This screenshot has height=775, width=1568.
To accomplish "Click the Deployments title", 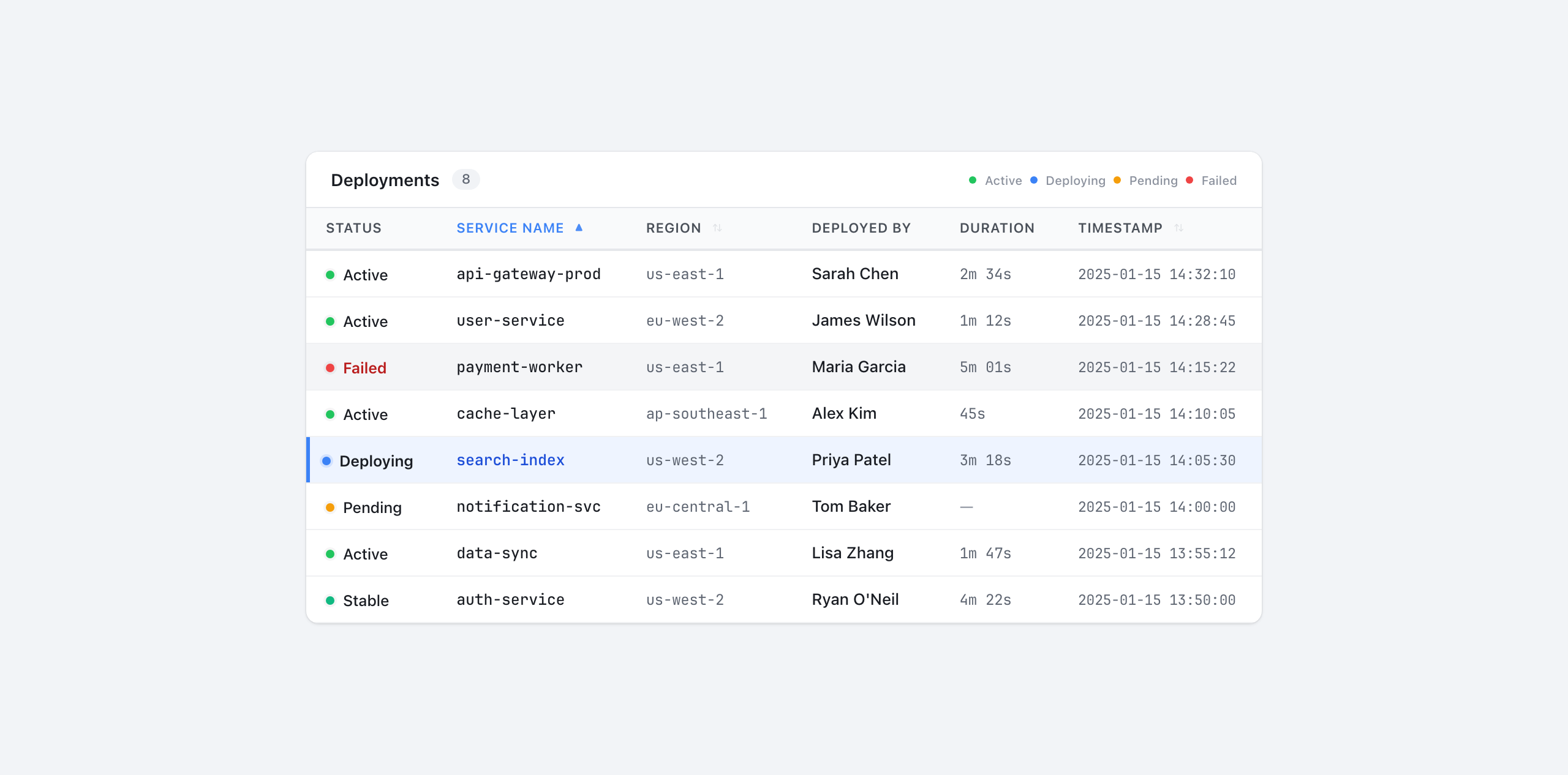I will point(385,180).
